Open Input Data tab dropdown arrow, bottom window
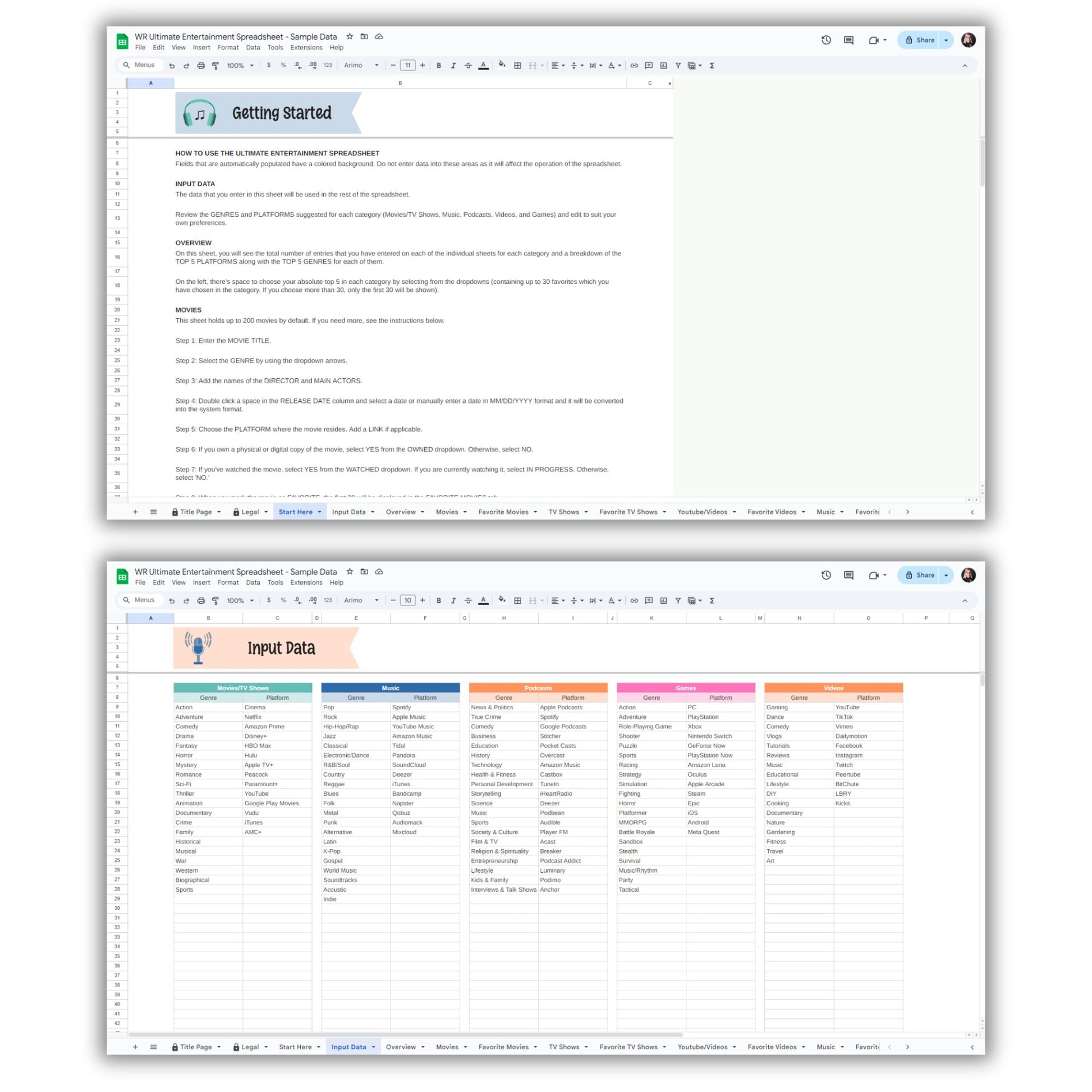1092x1092 pixels. pyautogui.click(x=374, y=1047)
